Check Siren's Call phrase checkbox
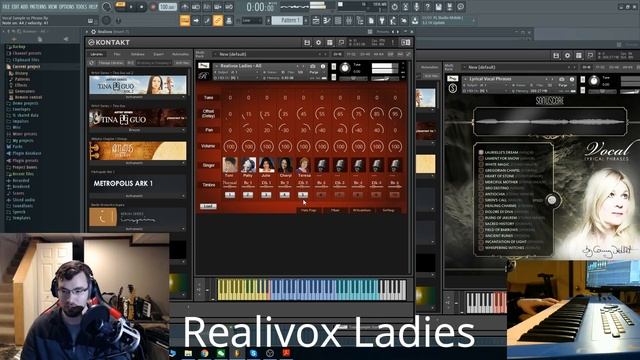This screenshot has width=640, height=360. coord(481,200)
